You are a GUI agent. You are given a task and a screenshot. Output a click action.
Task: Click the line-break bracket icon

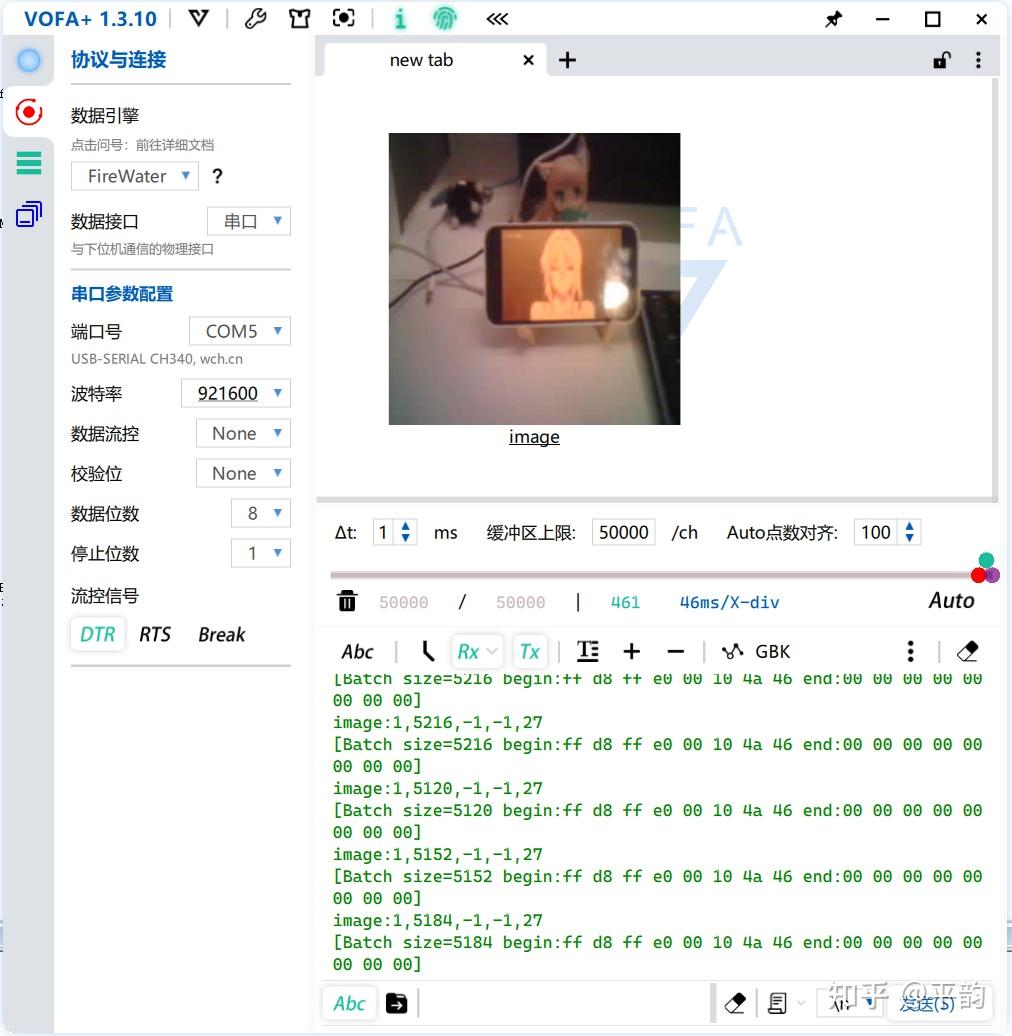point(428,651)
